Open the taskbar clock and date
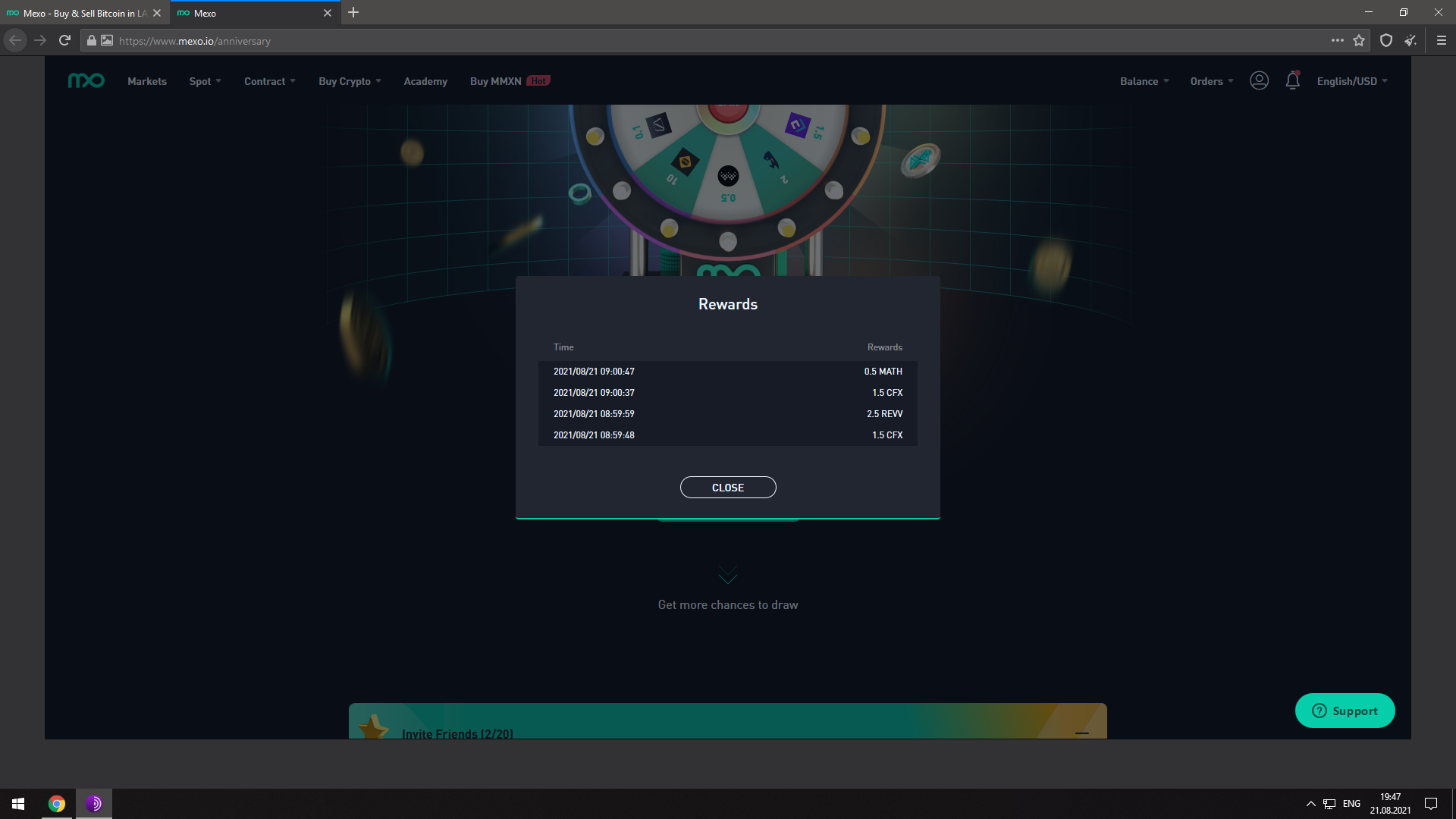 tap(1390, 804)
